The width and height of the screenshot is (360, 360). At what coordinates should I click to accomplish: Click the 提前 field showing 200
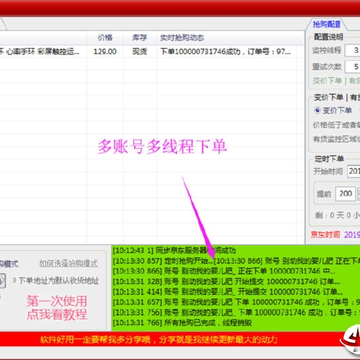coord(345,193)
